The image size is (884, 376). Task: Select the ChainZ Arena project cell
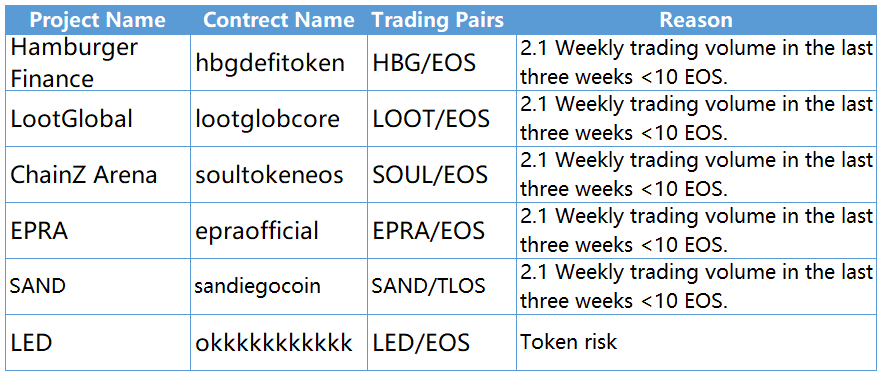(98, 175)
